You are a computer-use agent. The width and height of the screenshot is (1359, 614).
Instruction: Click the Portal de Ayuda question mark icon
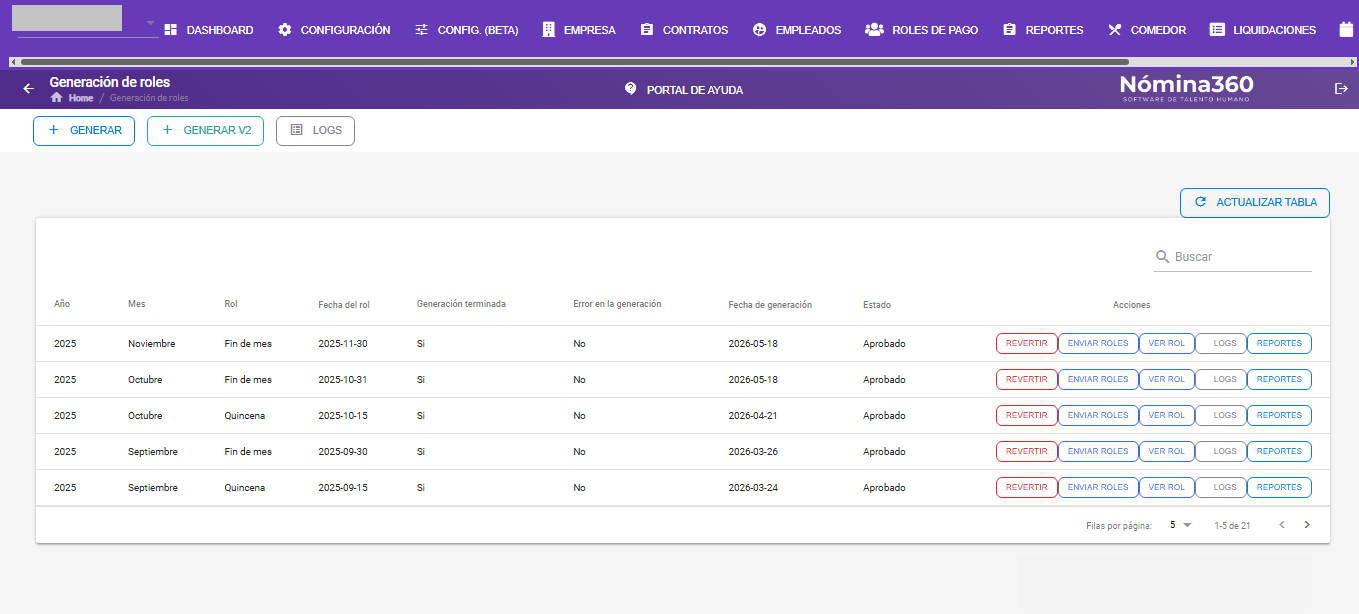630,88
